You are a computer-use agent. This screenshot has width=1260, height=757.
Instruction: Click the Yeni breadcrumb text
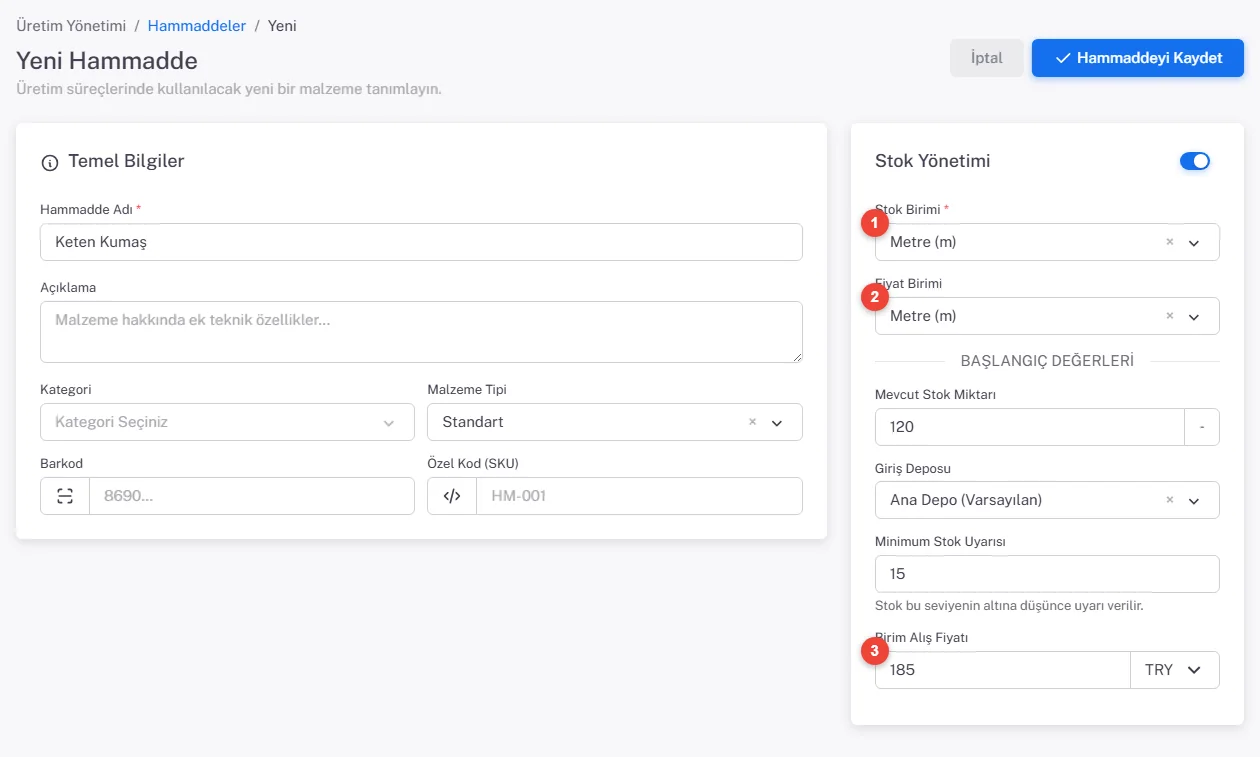[282, 26]
